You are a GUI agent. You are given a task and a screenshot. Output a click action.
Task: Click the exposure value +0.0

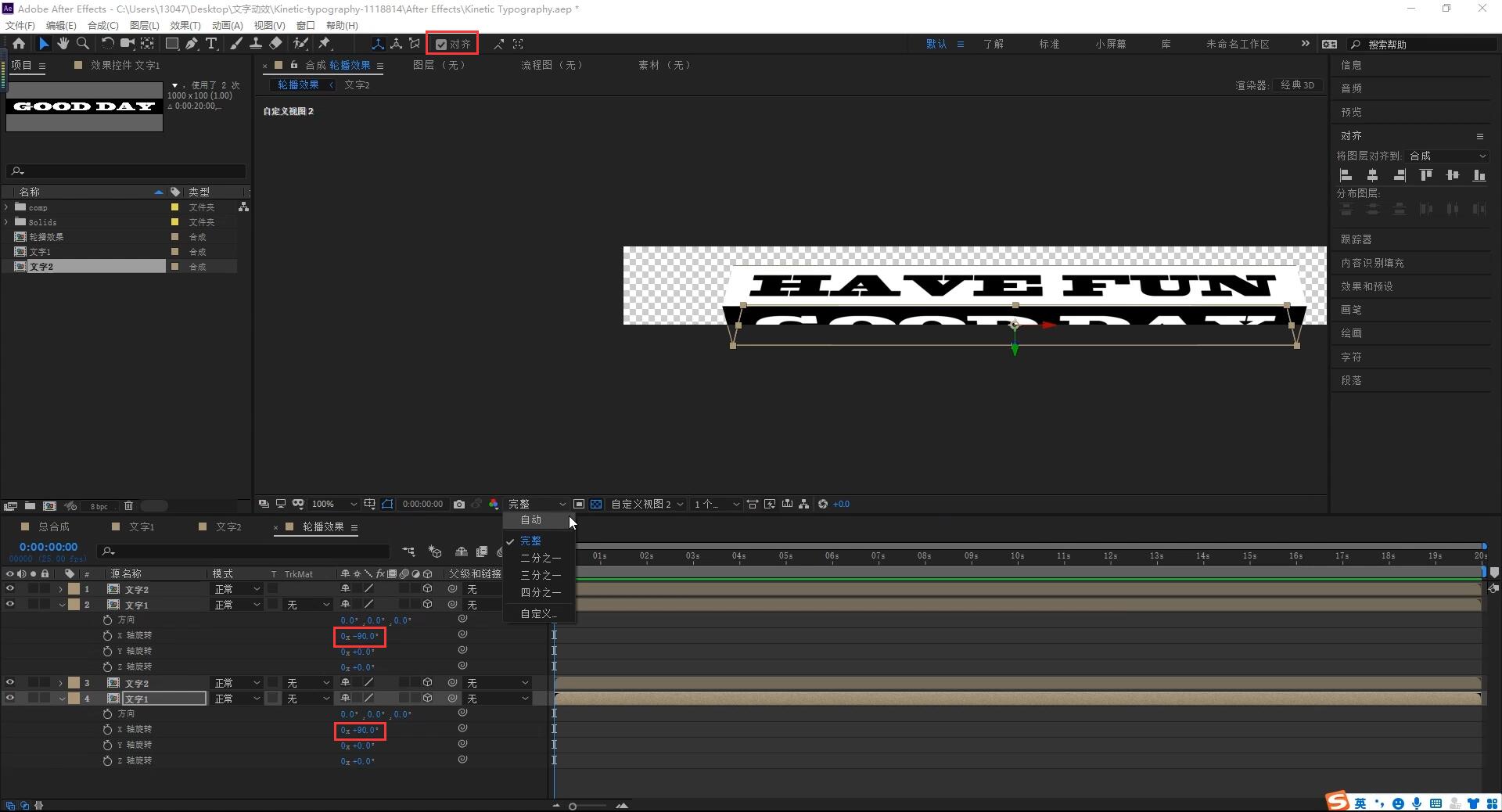click(842, 505)
